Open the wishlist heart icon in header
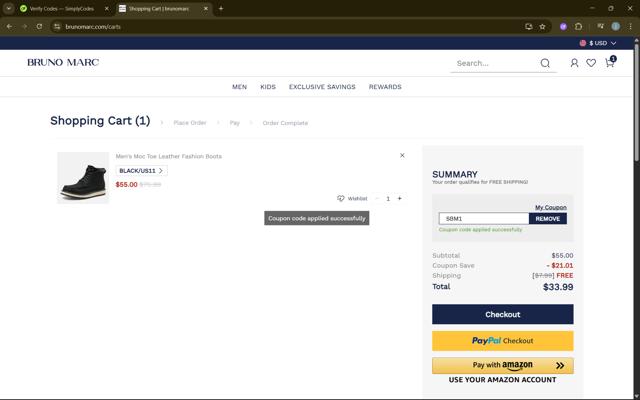 coord(591,63)
